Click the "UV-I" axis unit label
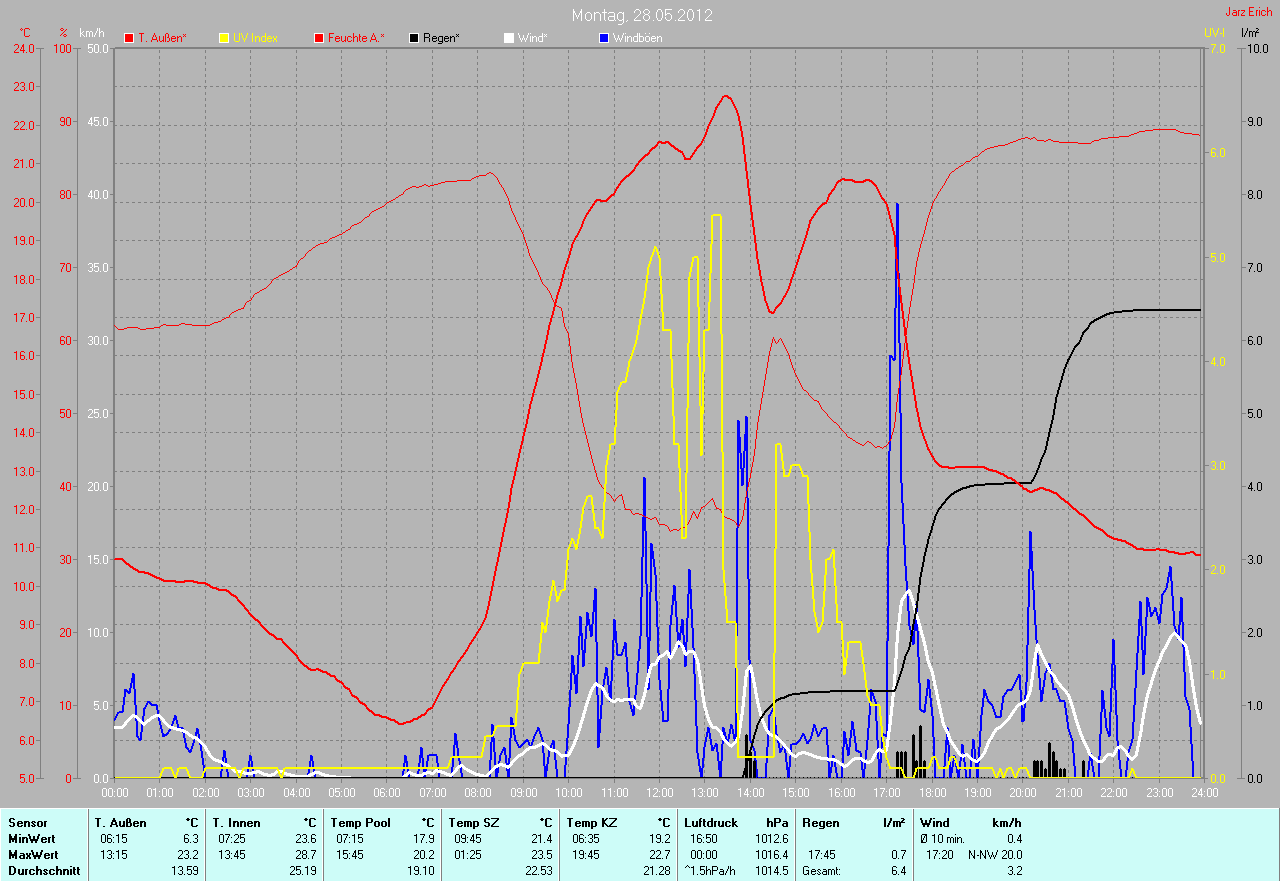The image size is (1280, 881). tap(1214, 33)
